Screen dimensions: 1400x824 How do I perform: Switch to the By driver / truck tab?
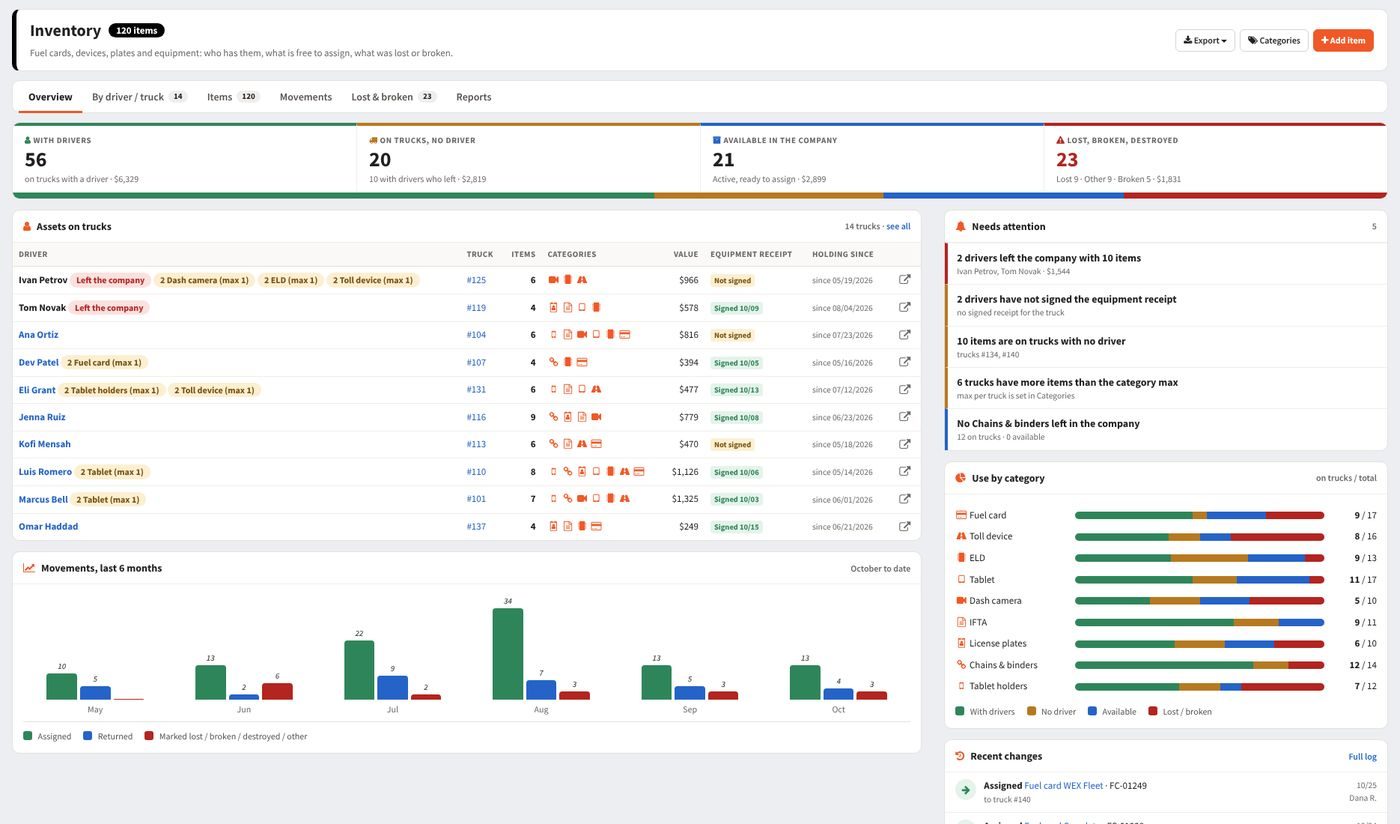(x=138, y=97)
